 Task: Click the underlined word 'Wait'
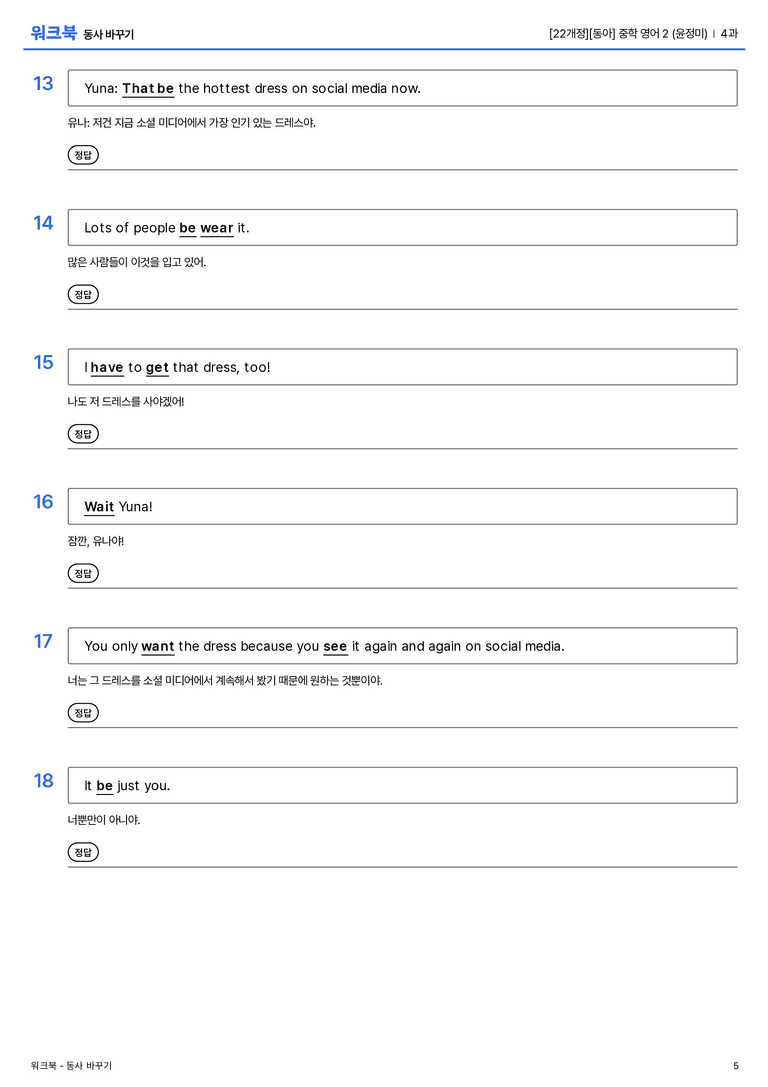coord(99,507)
